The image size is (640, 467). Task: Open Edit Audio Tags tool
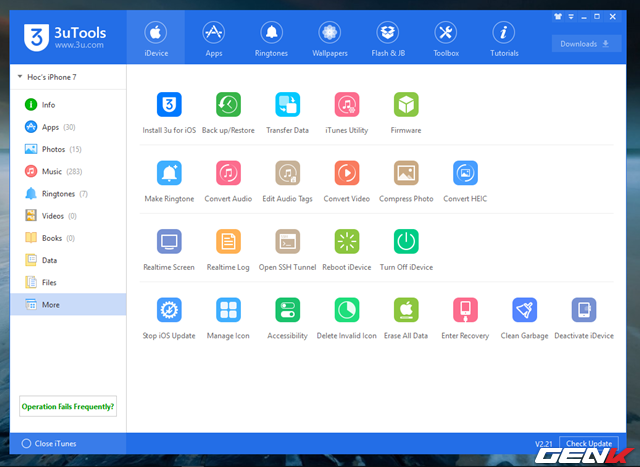(287, 173)
